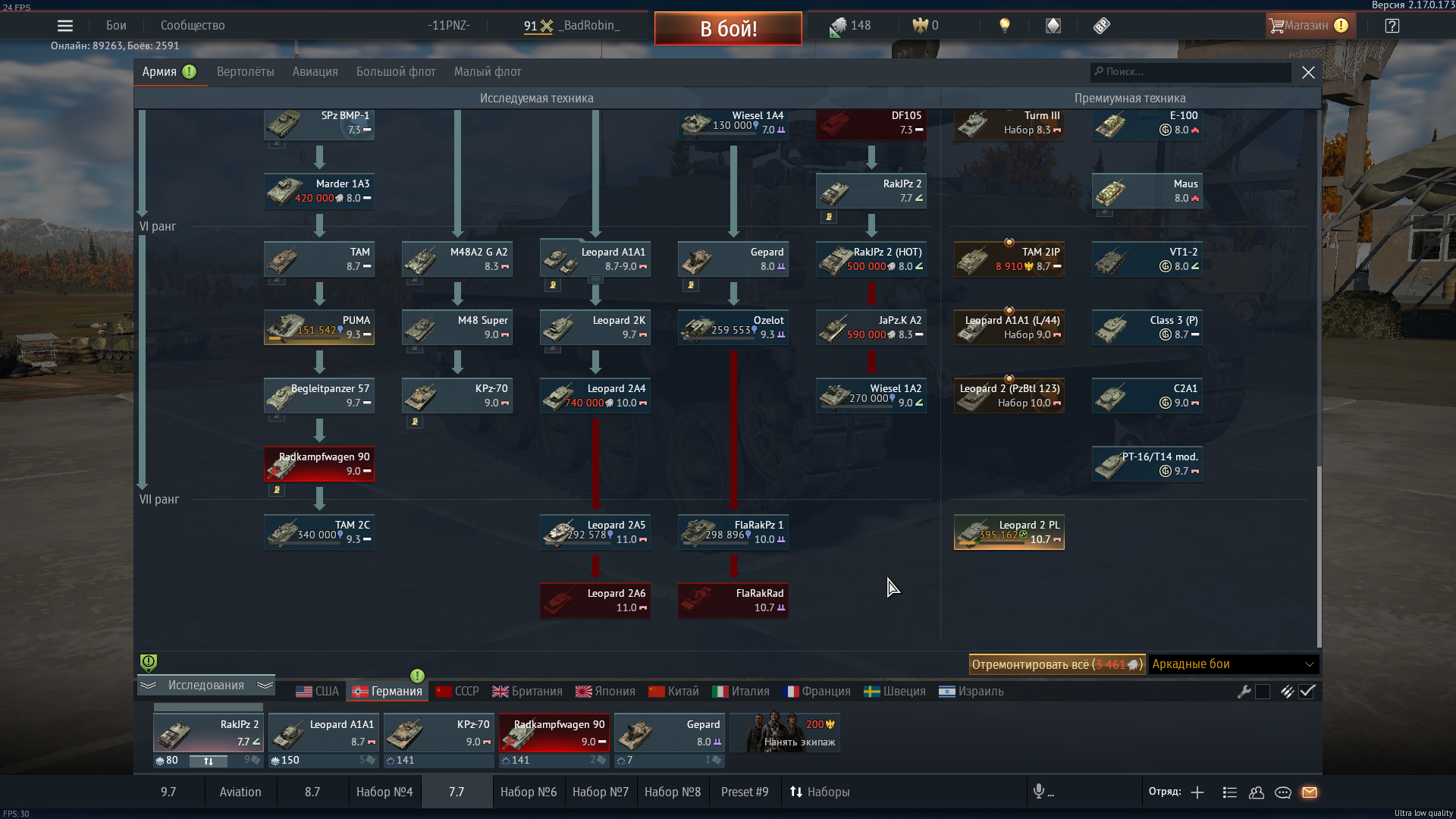Image resolution: width=1456 pixels, height=819 pixels.
Task: Click the microphone voice chat icon
Action: pos(1039,792)
